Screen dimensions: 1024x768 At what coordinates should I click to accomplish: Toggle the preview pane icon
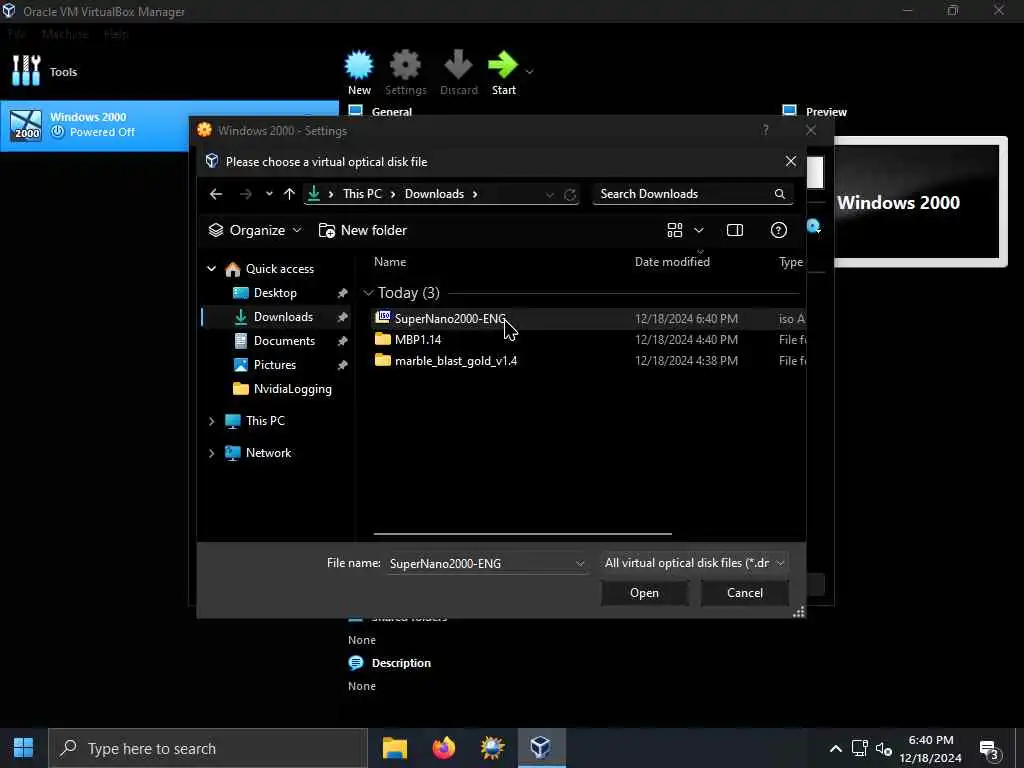[x=735, y=230]
